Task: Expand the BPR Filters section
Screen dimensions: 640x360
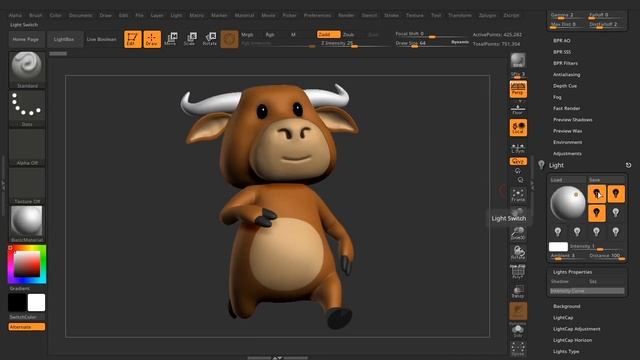Action: click(x=565, y=63)
